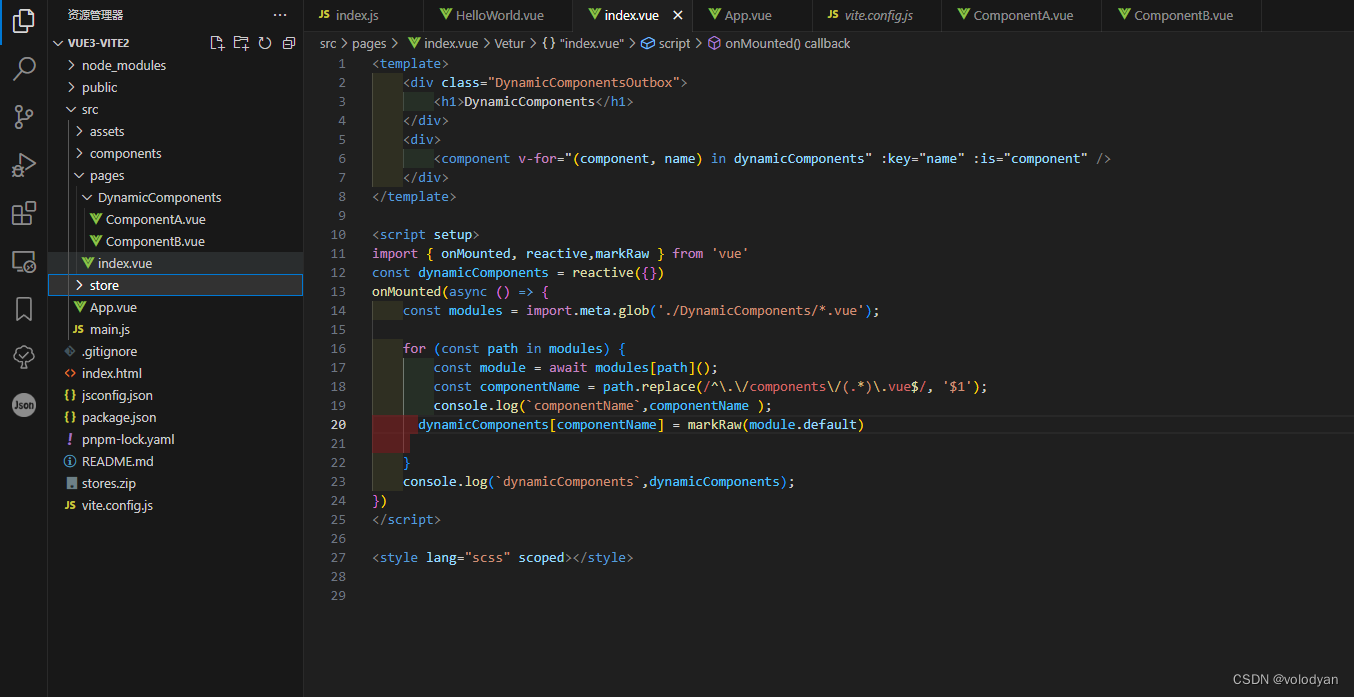The image size is (1354, 697).
Task: Click the script breadcrumb segment
Action: coord(665,43)
